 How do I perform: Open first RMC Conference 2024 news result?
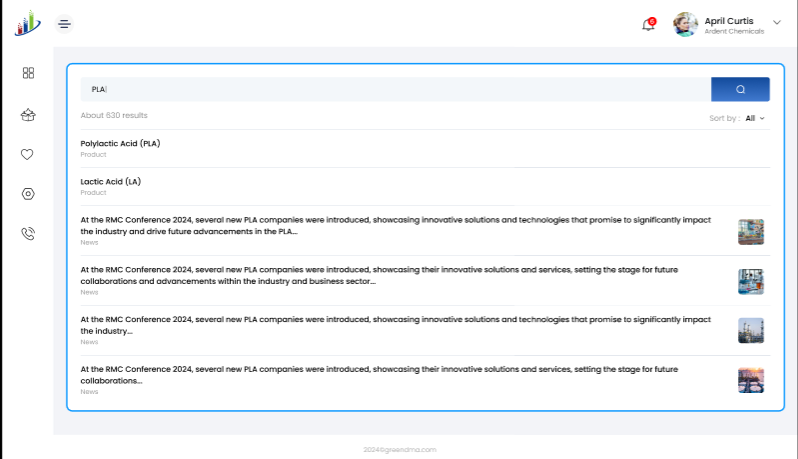point(395,225)
